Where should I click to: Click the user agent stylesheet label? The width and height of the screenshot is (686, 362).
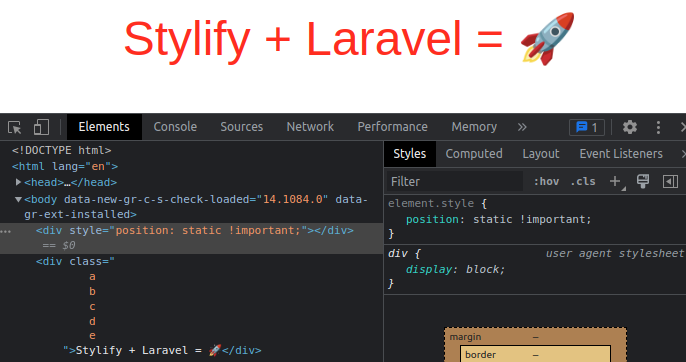(x=614, y=253)
